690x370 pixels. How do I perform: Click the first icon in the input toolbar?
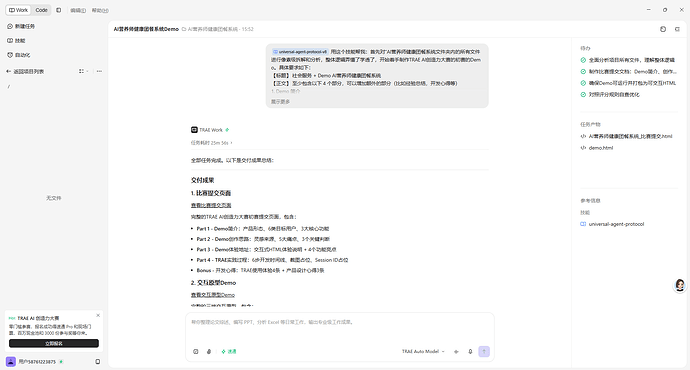pyautogui.click(x=196, y=352)
